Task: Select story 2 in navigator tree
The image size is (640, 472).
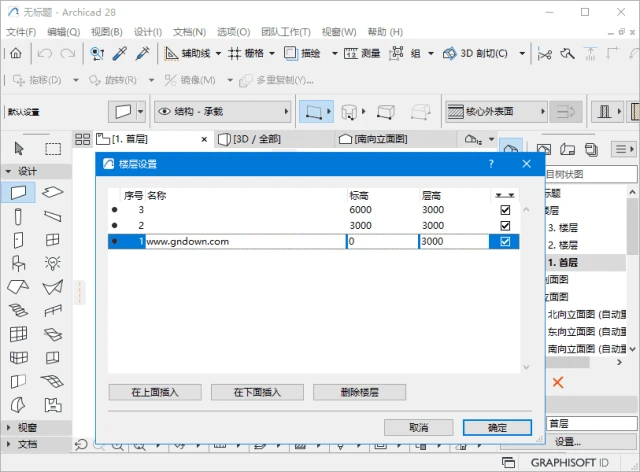Action: [x=563, y=245]
